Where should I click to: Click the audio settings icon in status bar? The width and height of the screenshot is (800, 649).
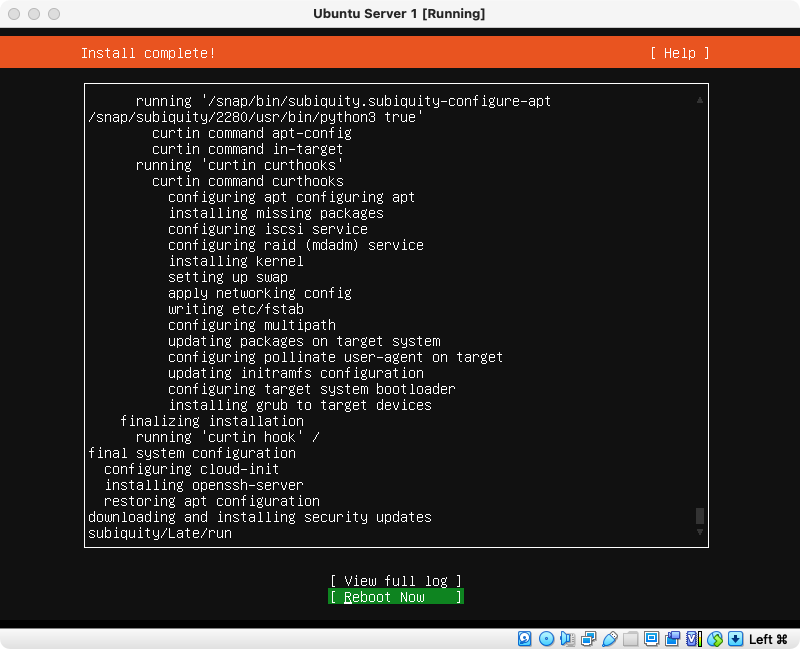pyautogui.click(x=567, y=638)
